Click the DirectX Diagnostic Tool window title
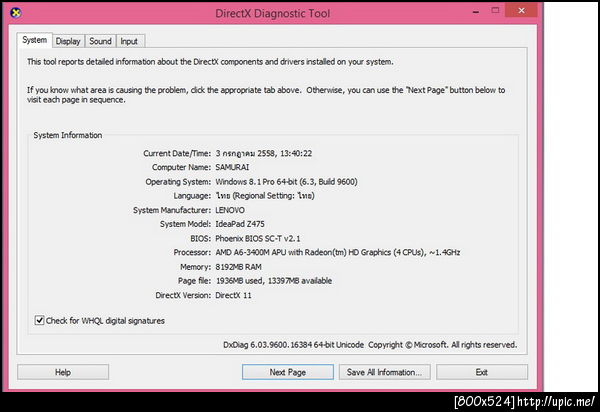The height and width of the screenshot is (412, 600). [272, 13]
